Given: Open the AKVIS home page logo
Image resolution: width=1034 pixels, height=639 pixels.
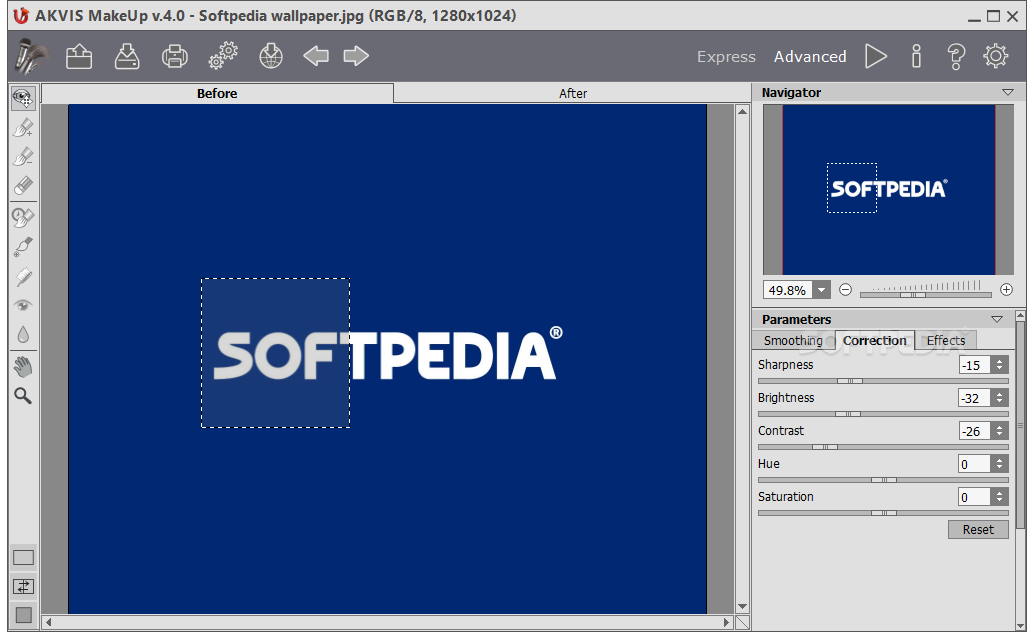Looking at the screenshot, I should (x=31, y=55).
